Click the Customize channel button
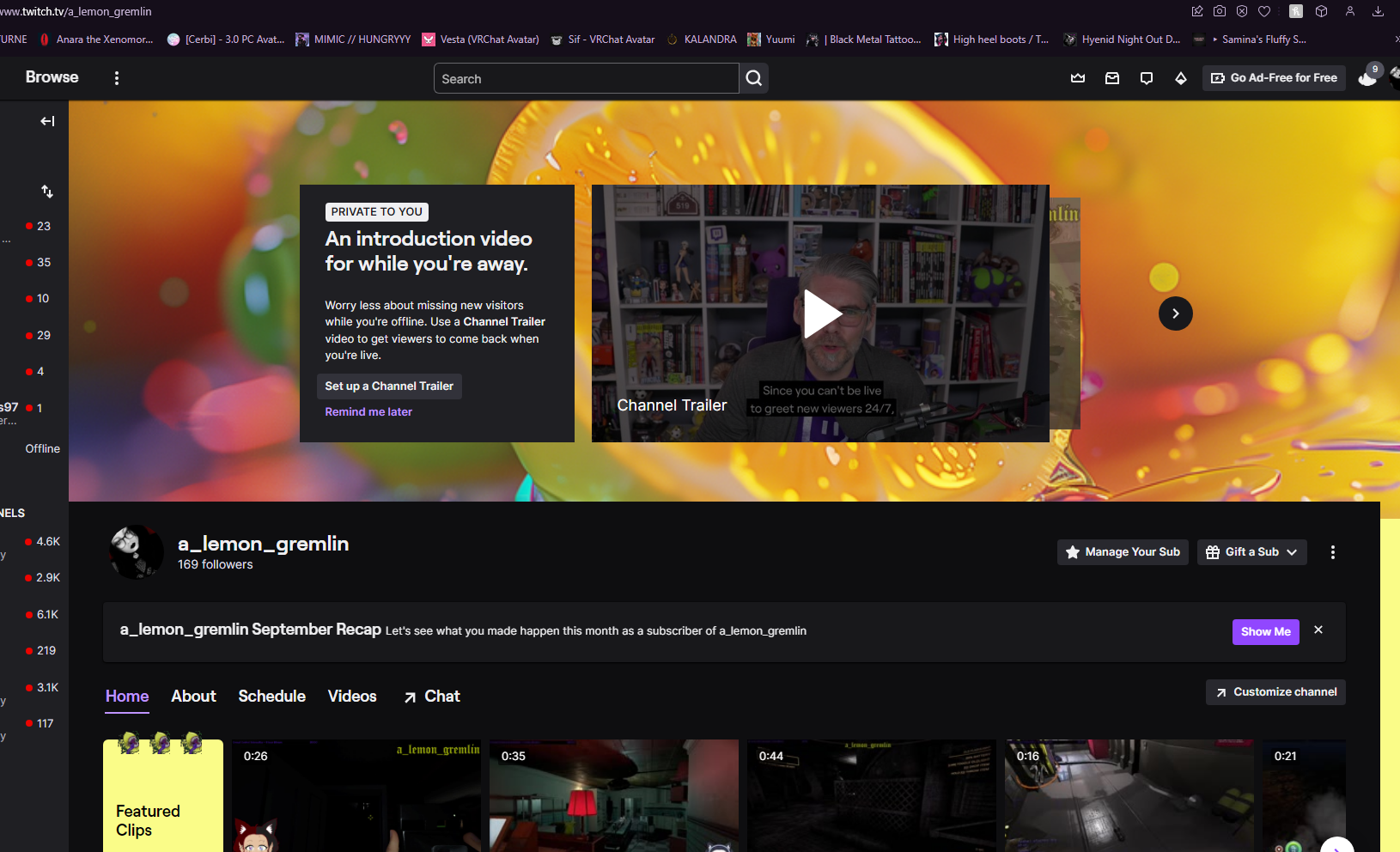Image resolution: width=1400 pixels, height=852 pixels. point(1275,692)
